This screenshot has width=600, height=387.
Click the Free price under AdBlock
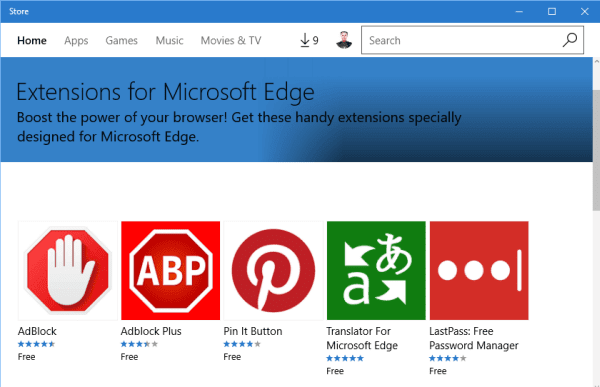pos(26,357)
